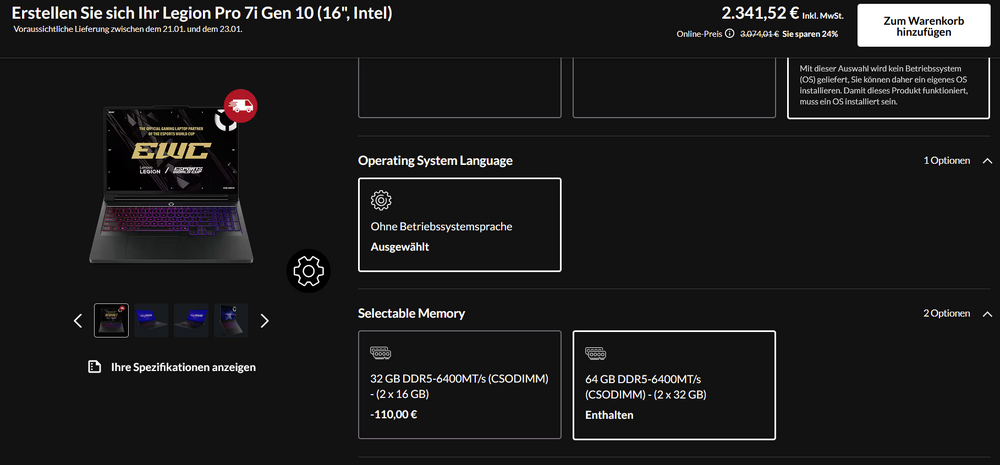
Task: Click the round gear customization icon
Action: click(x=308, y=270)
